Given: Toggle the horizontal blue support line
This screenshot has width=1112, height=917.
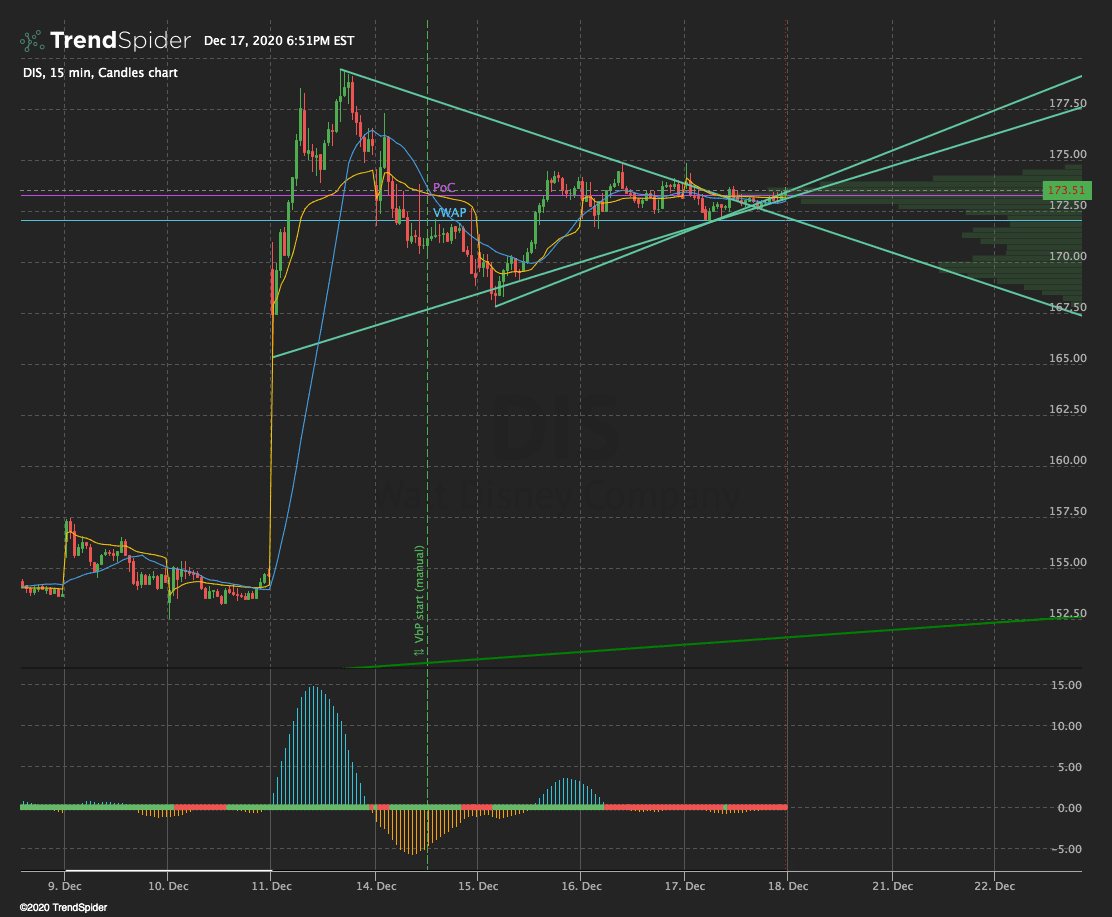Looking at the screenshot, I should click(150, 219).
